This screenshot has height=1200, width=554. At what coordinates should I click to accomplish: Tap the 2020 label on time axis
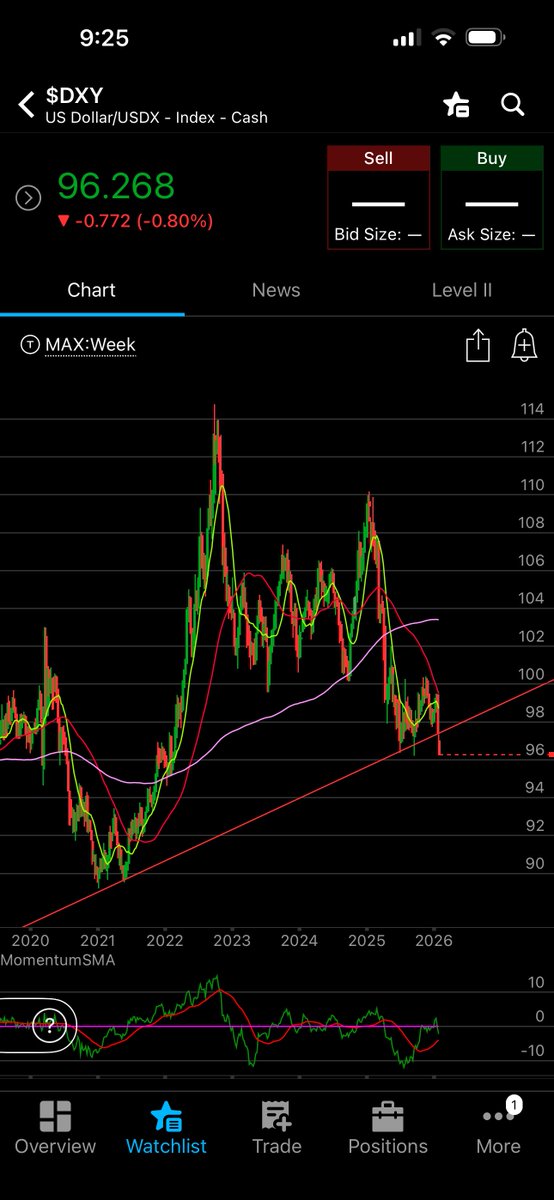pos(30,941)
